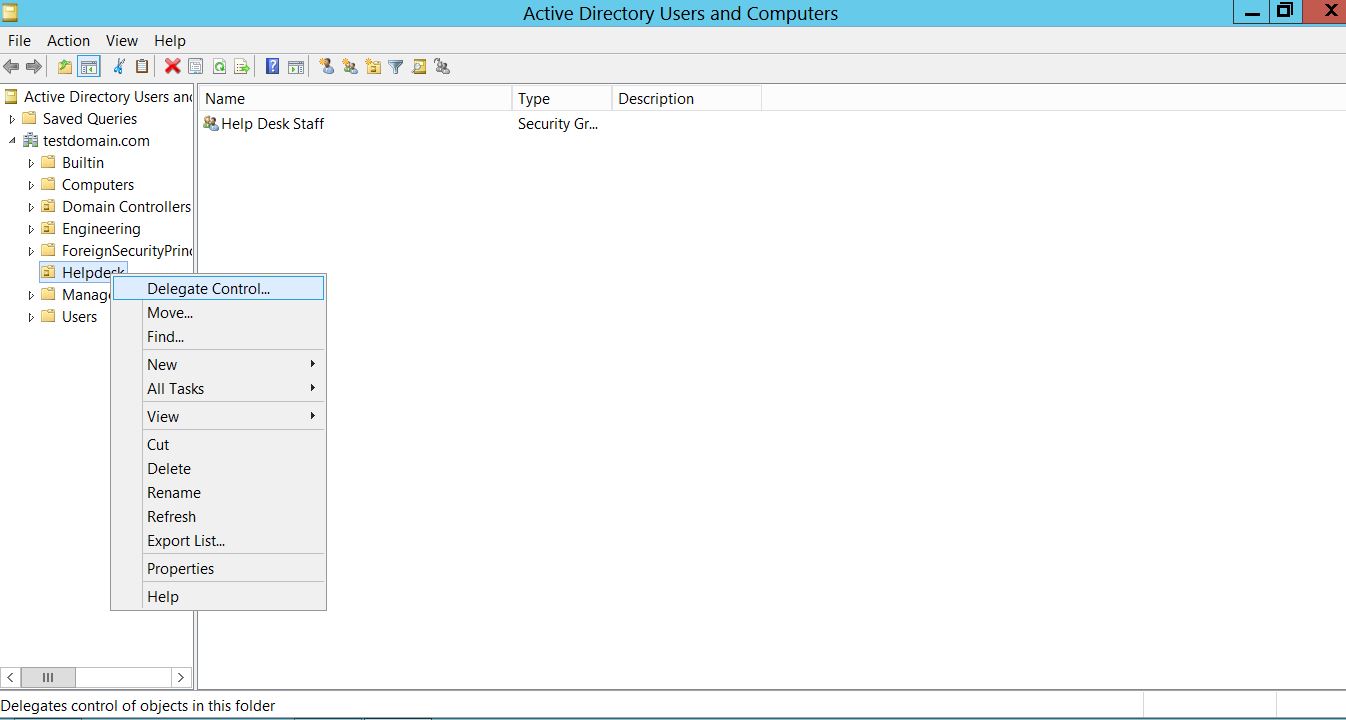Click the Type column header
The width and height of the screenshot is (1346, 720).
pyautogui.click(x=561, y=99)
